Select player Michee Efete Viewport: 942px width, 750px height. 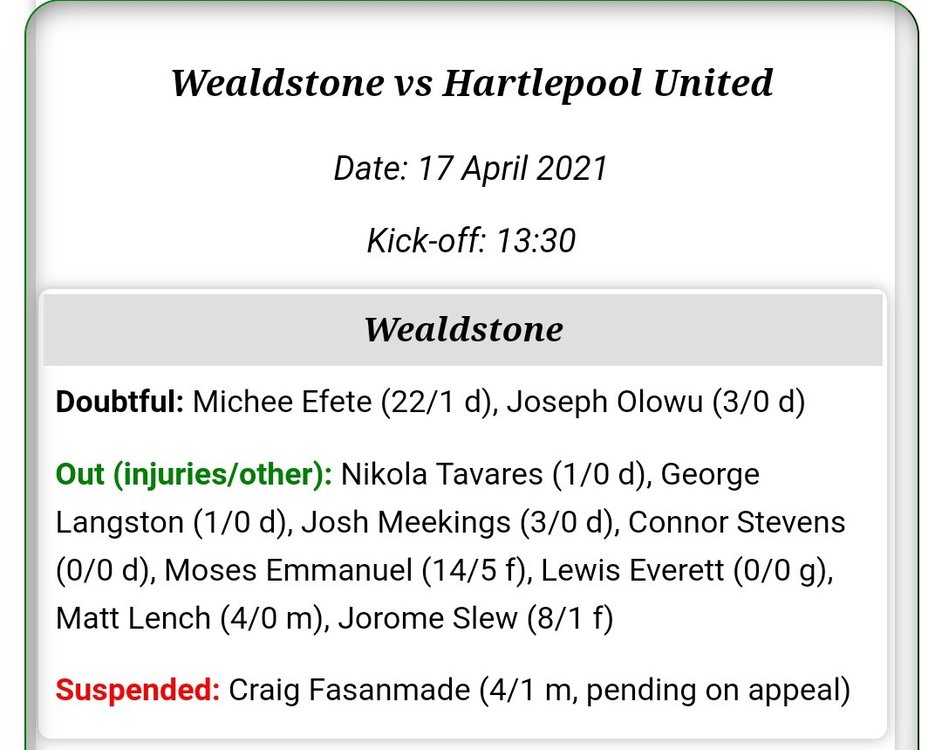(x=282, y=401)
